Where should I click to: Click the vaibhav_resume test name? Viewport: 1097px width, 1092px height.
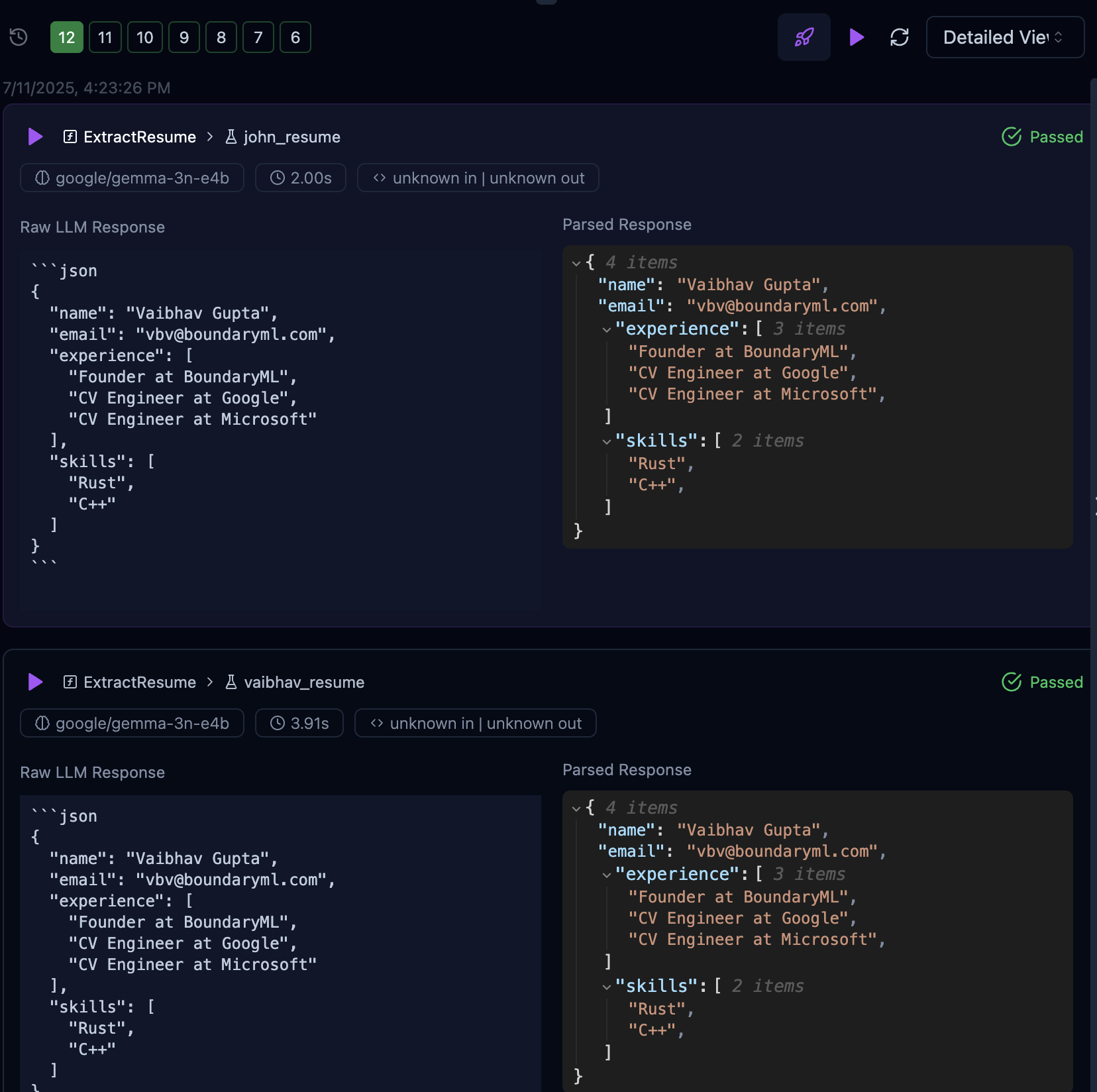(303, 682)
